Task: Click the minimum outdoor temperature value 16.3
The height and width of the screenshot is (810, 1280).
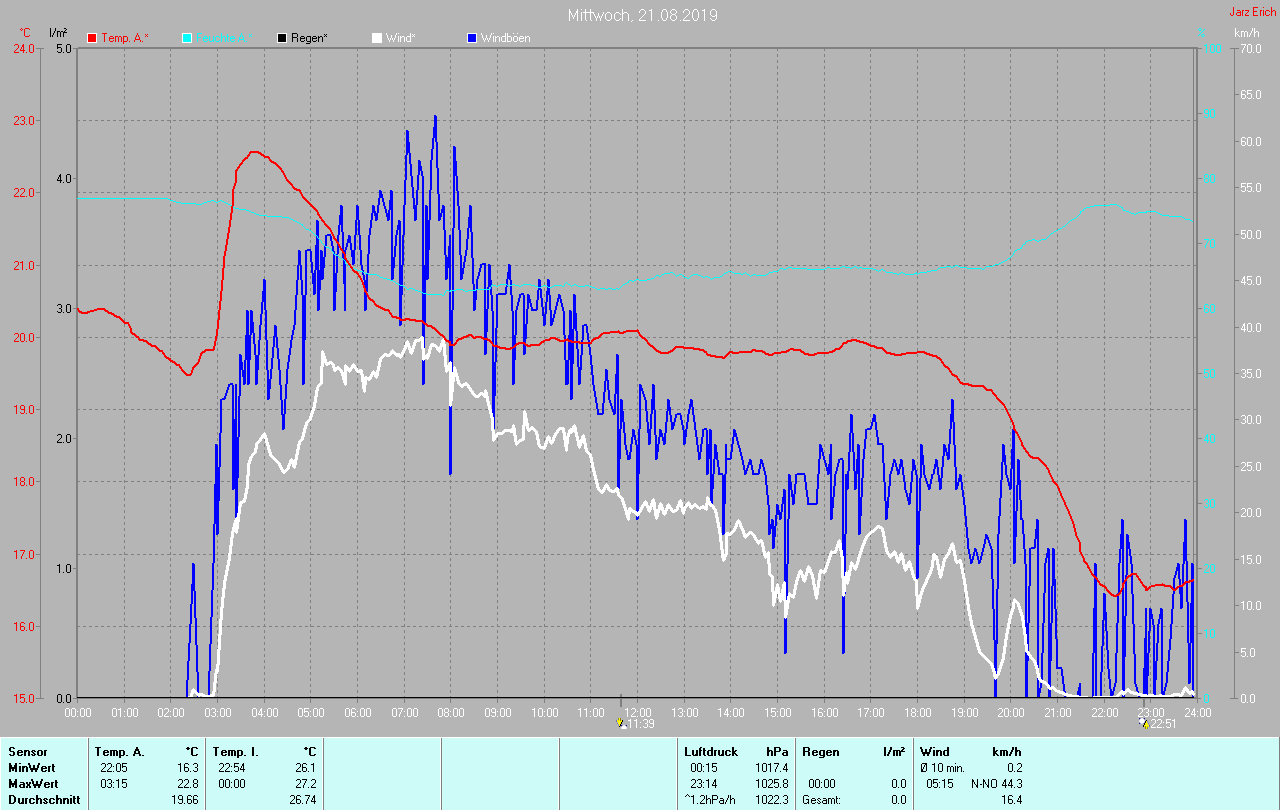Action: [187, 768]
